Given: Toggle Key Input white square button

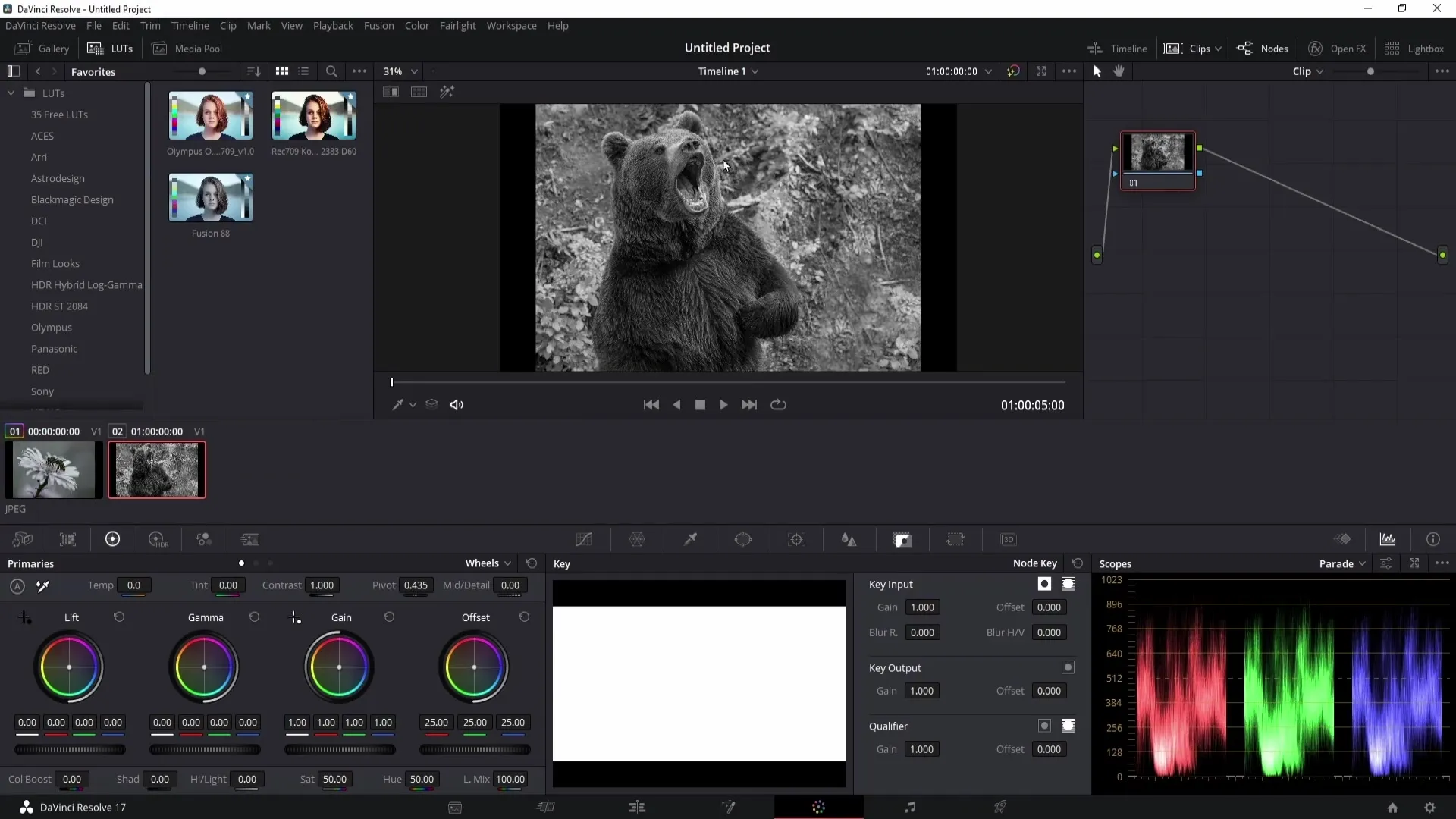Looking at the screenshot, I should pyautogui.click(x=1044, y=583).
